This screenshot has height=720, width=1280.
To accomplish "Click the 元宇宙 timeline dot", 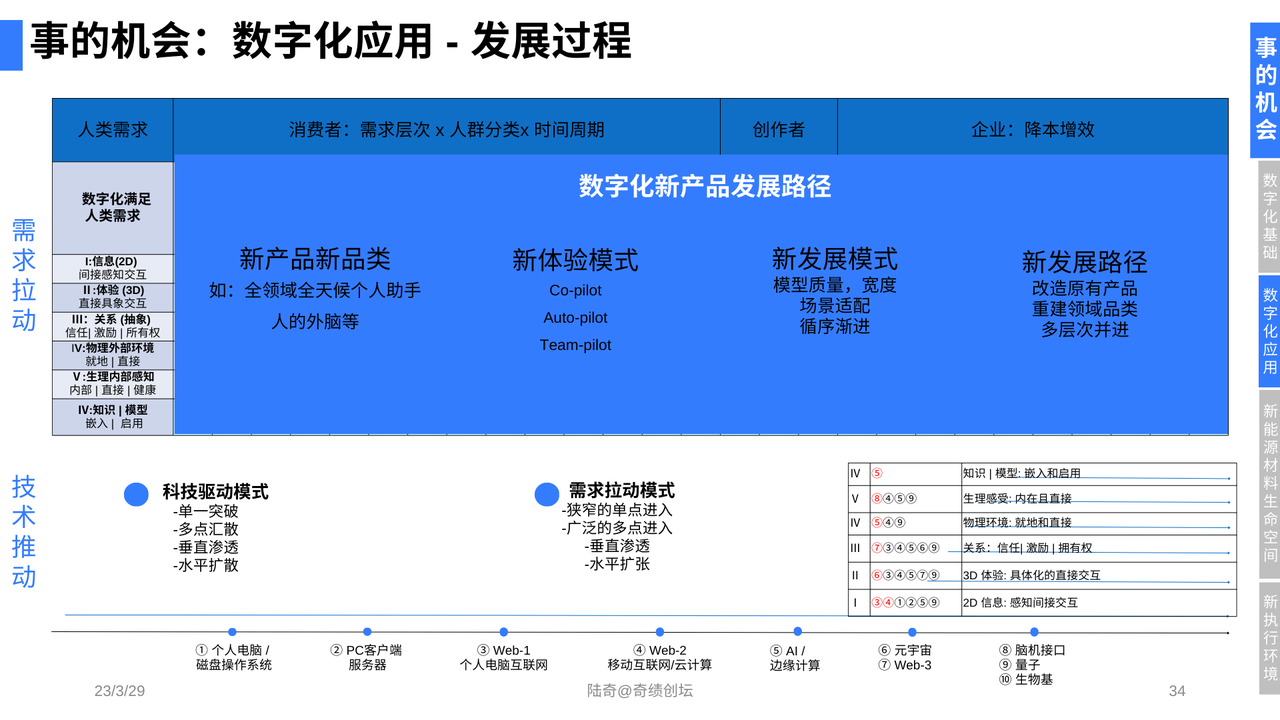I will pyautogui.click(x=912, y=632).
